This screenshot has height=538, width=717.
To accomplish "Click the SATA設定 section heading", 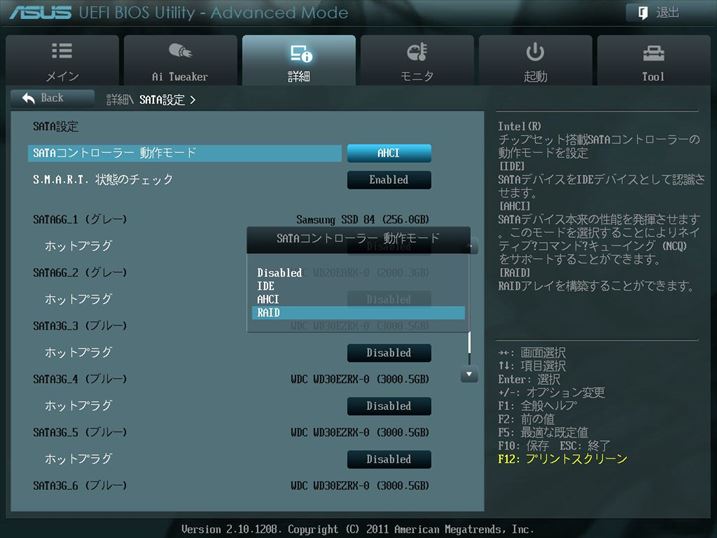I will pyautogui.click(x=55, y=127).
